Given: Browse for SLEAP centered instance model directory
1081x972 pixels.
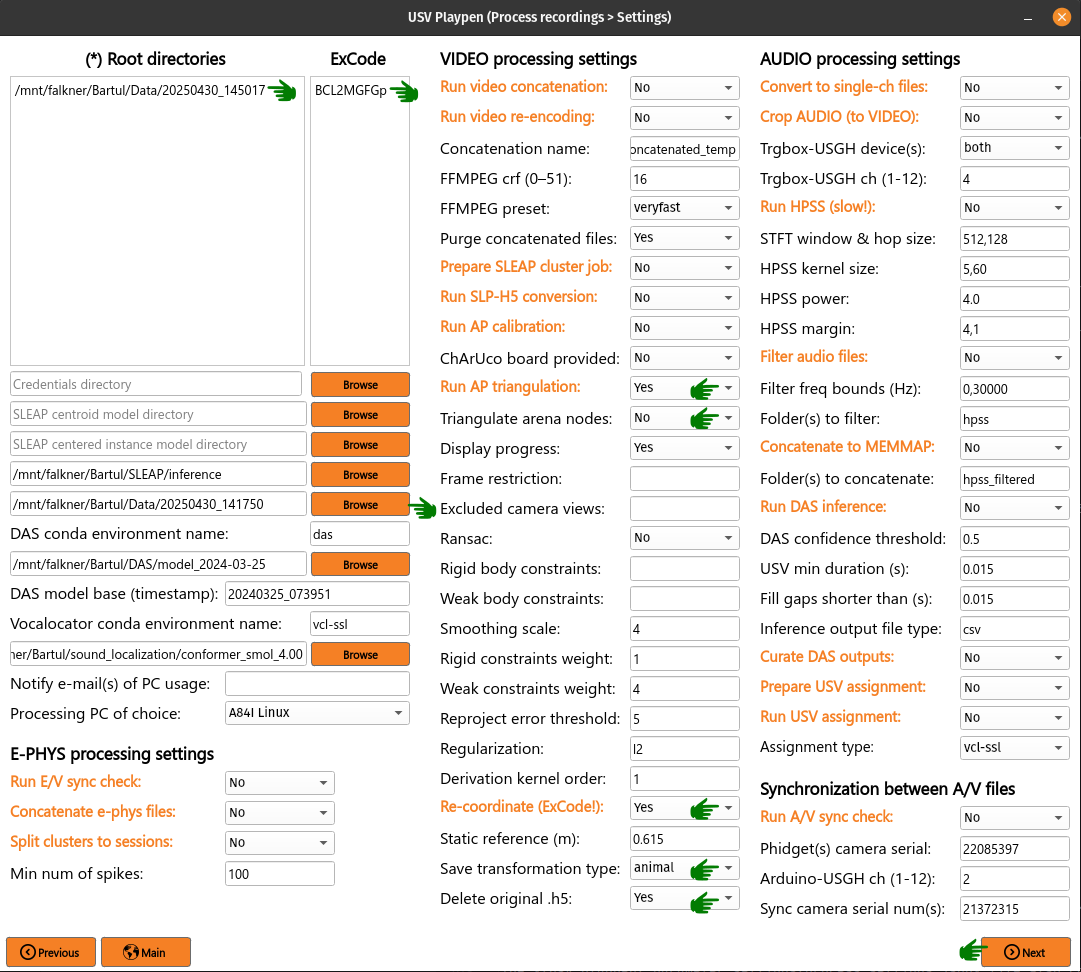Looking at the screenshot, I should click(x=360, y=445).
